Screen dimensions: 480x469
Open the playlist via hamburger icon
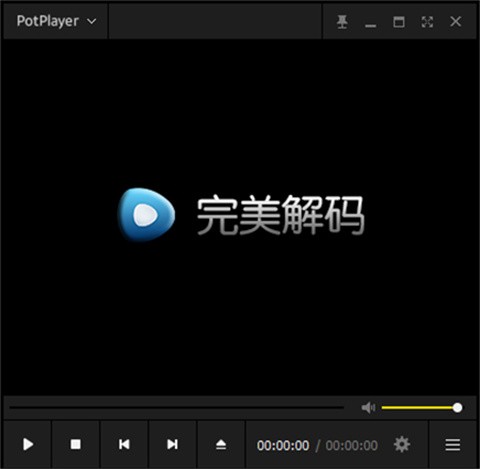pos(453,445)
